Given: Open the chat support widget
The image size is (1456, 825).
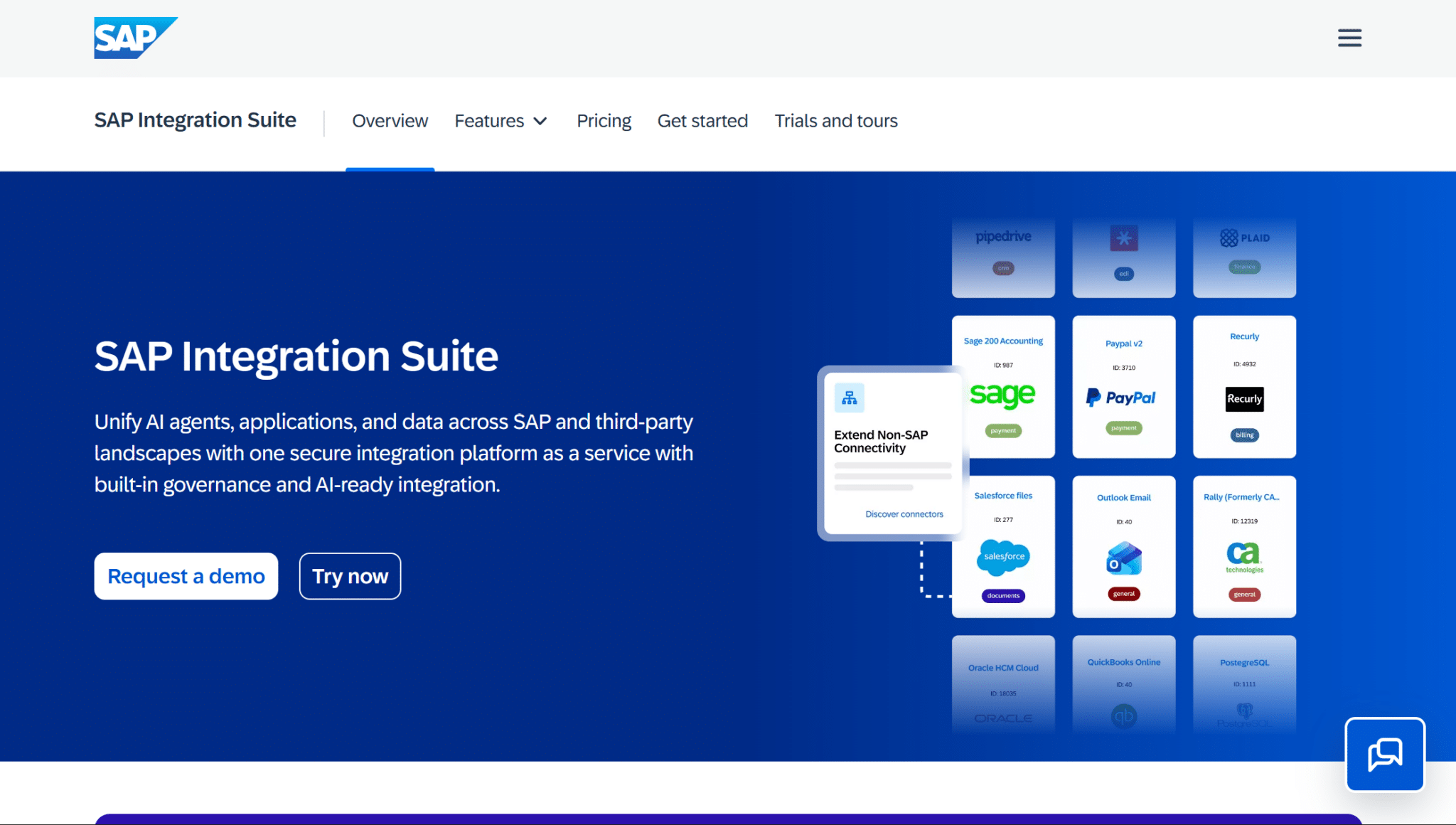Looking at the screenshot, I should 1385,755.
